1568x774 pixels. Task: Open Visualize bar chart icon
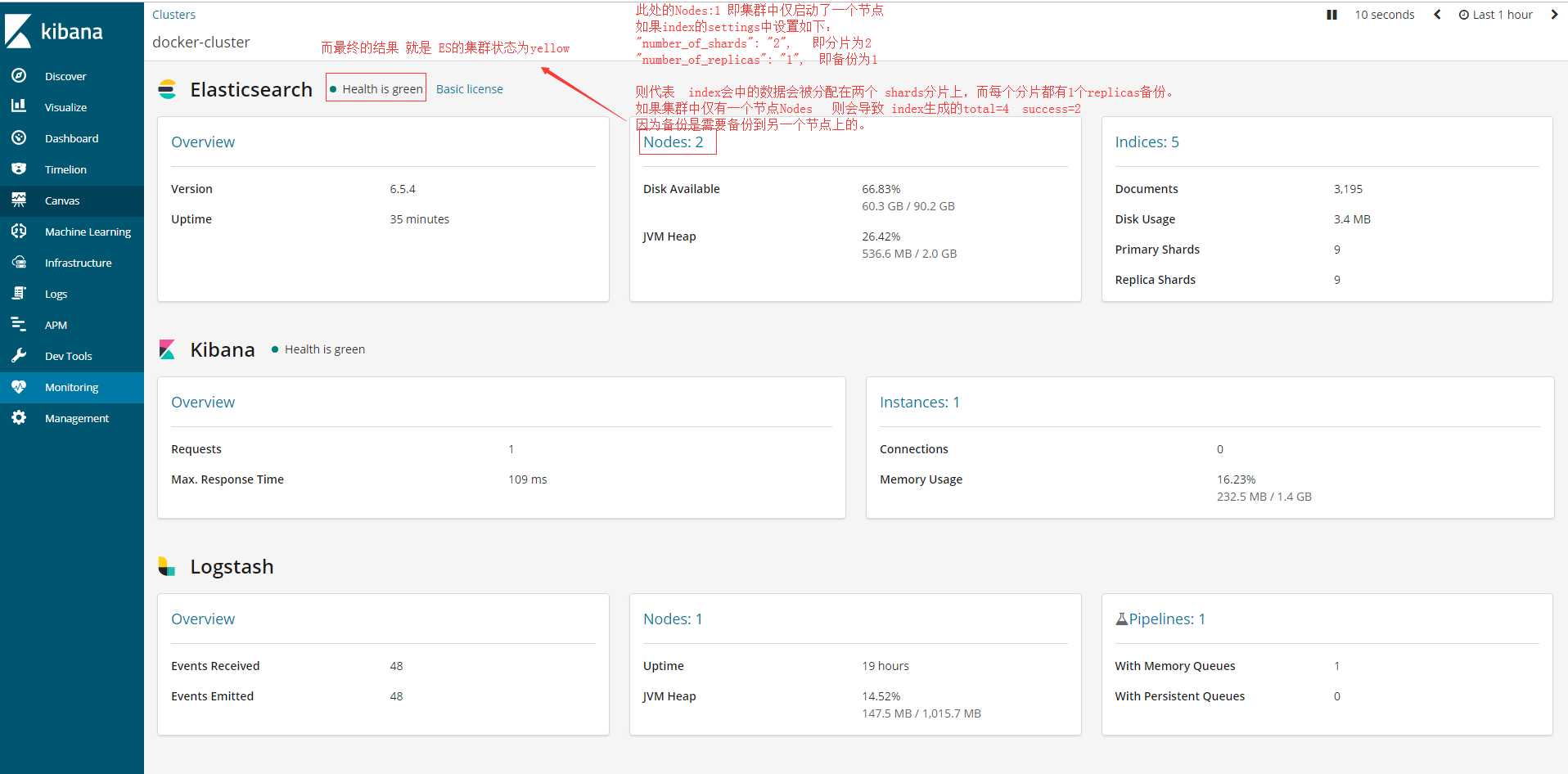point(19,106)
